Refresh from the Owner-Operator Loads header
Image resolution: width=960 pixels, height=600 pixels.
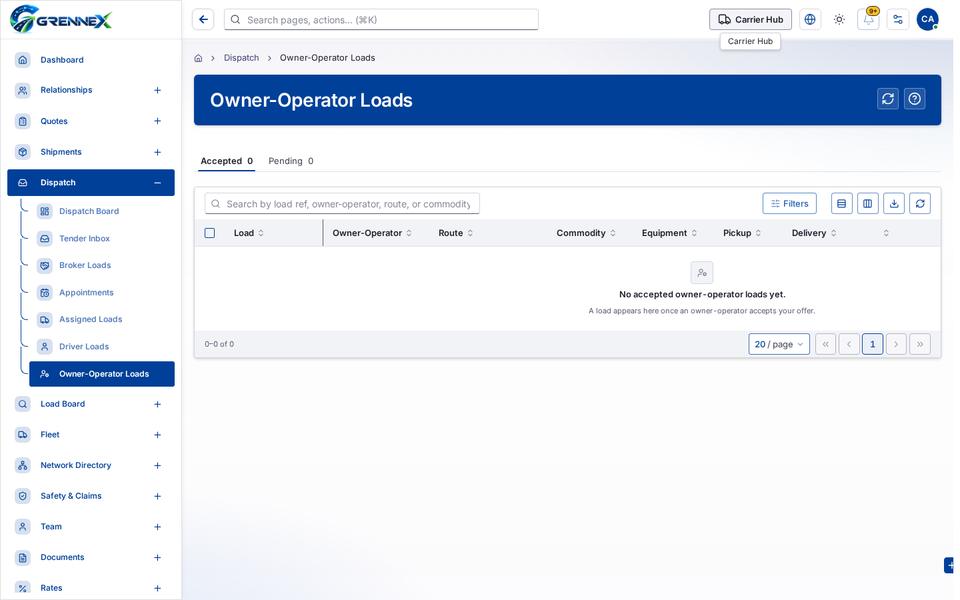pyautogui.click(x=888, y=99)
